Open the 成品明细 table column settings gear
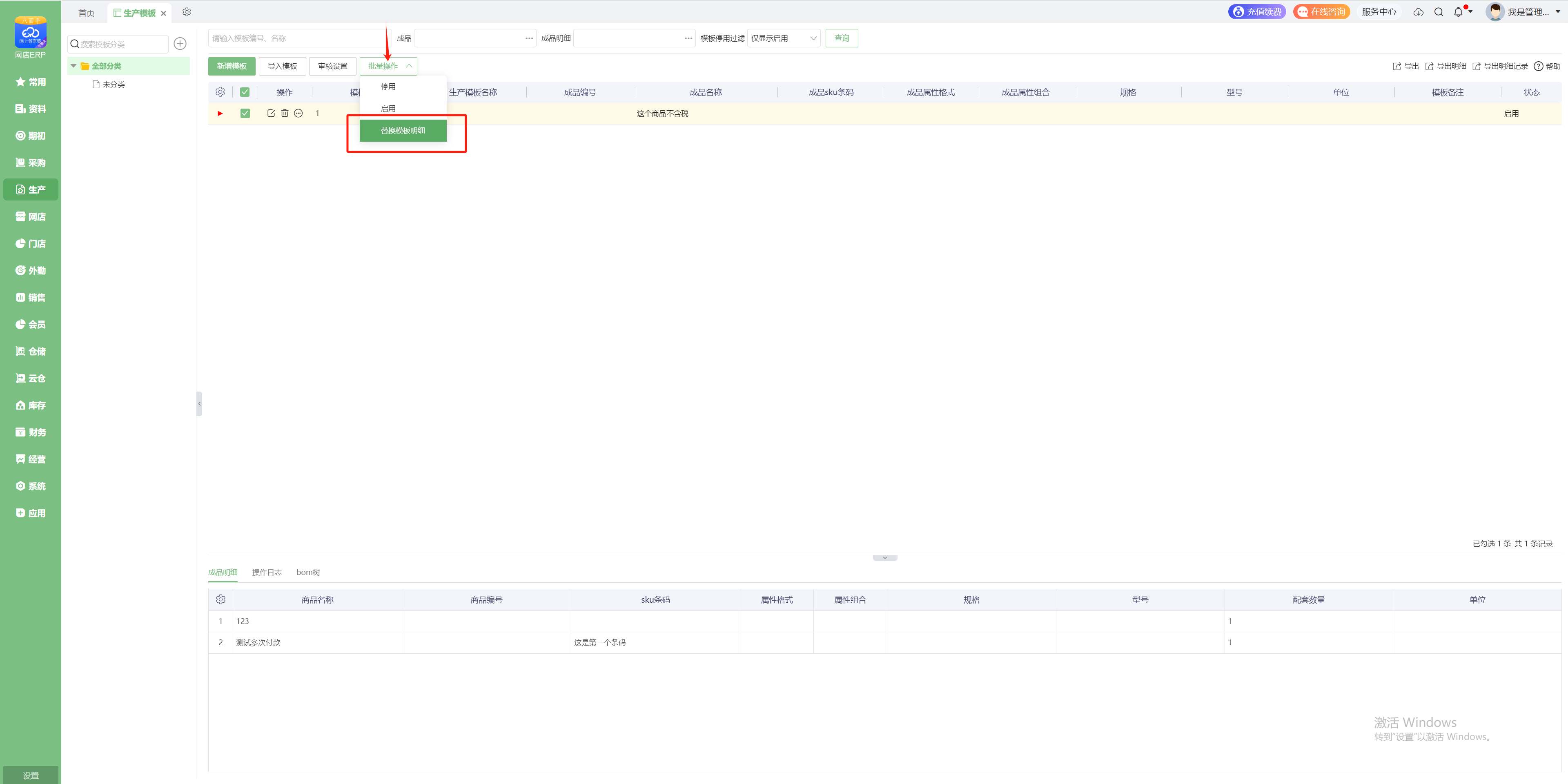The image size is (1568, 784). [220, 599]
